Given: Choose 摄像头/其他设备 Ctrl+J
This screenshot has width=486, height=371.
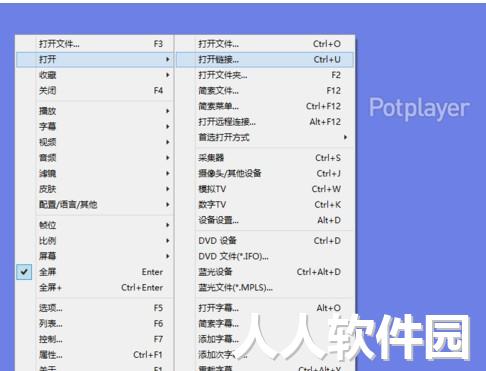Looking at the screenshot, I should pos(264,173).
